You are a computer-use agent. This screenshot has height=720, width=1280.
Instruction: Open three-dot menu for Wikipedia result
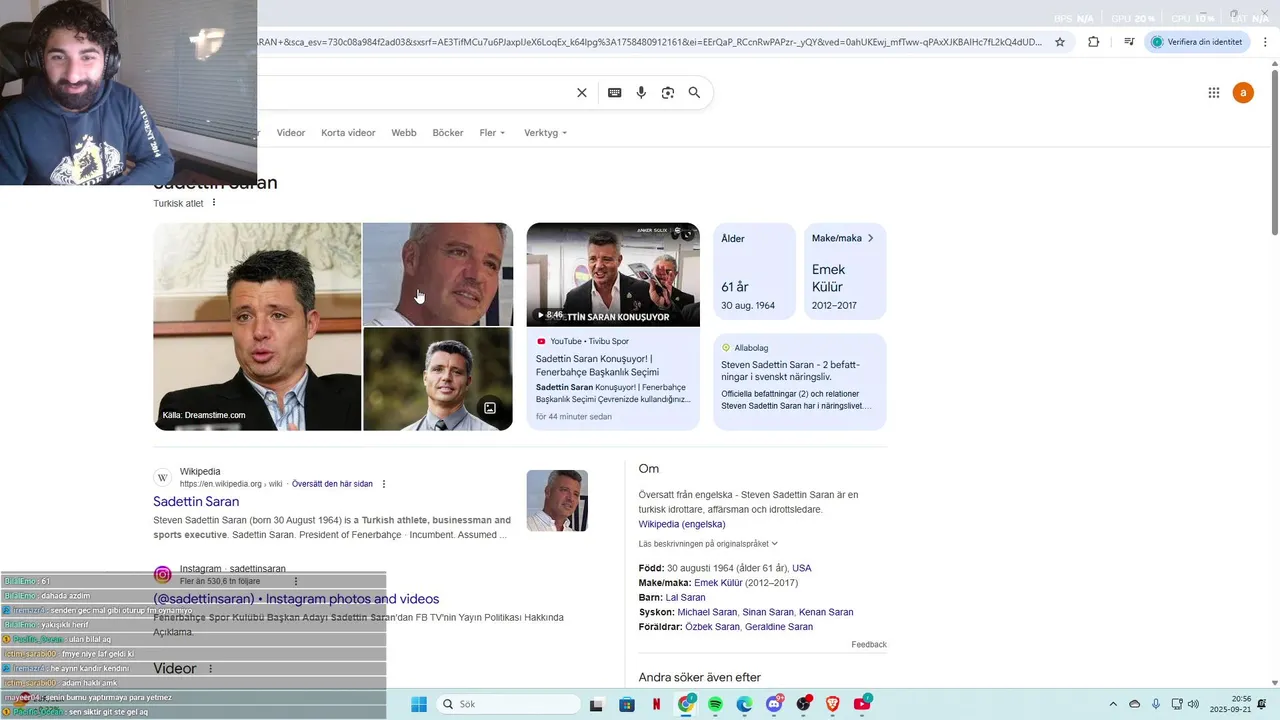tap(384, 484)
